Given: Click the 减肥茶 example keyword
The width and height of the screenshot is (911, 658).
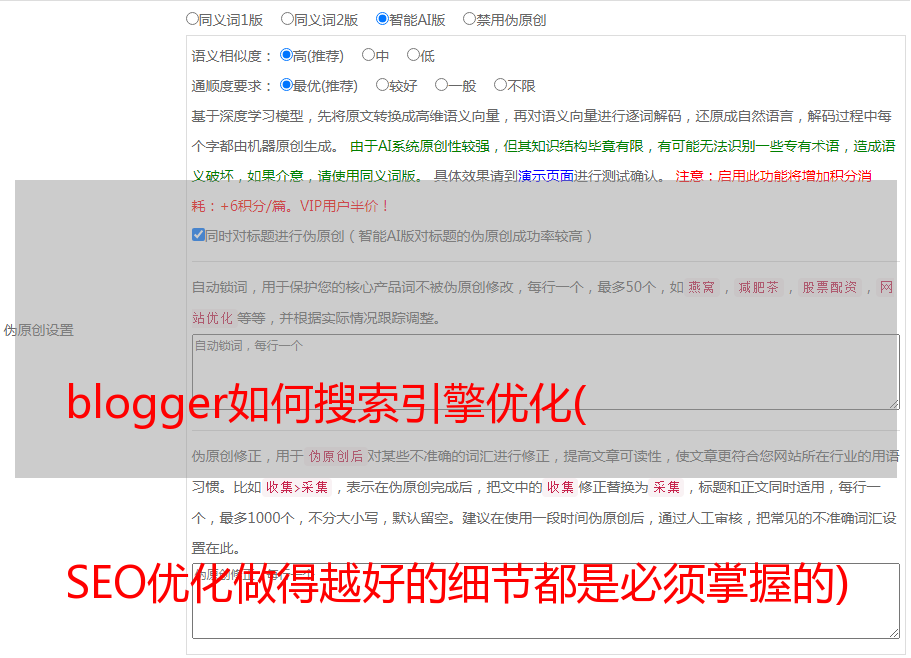Looking at the screenshot, I should coord(759,287).
